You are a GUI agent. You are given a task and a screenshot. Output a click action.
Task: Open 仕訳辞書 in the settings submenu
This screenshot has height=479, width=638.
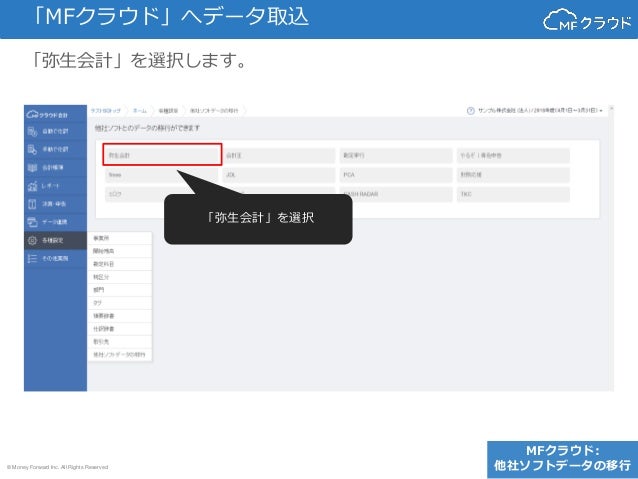pos(120,329)
